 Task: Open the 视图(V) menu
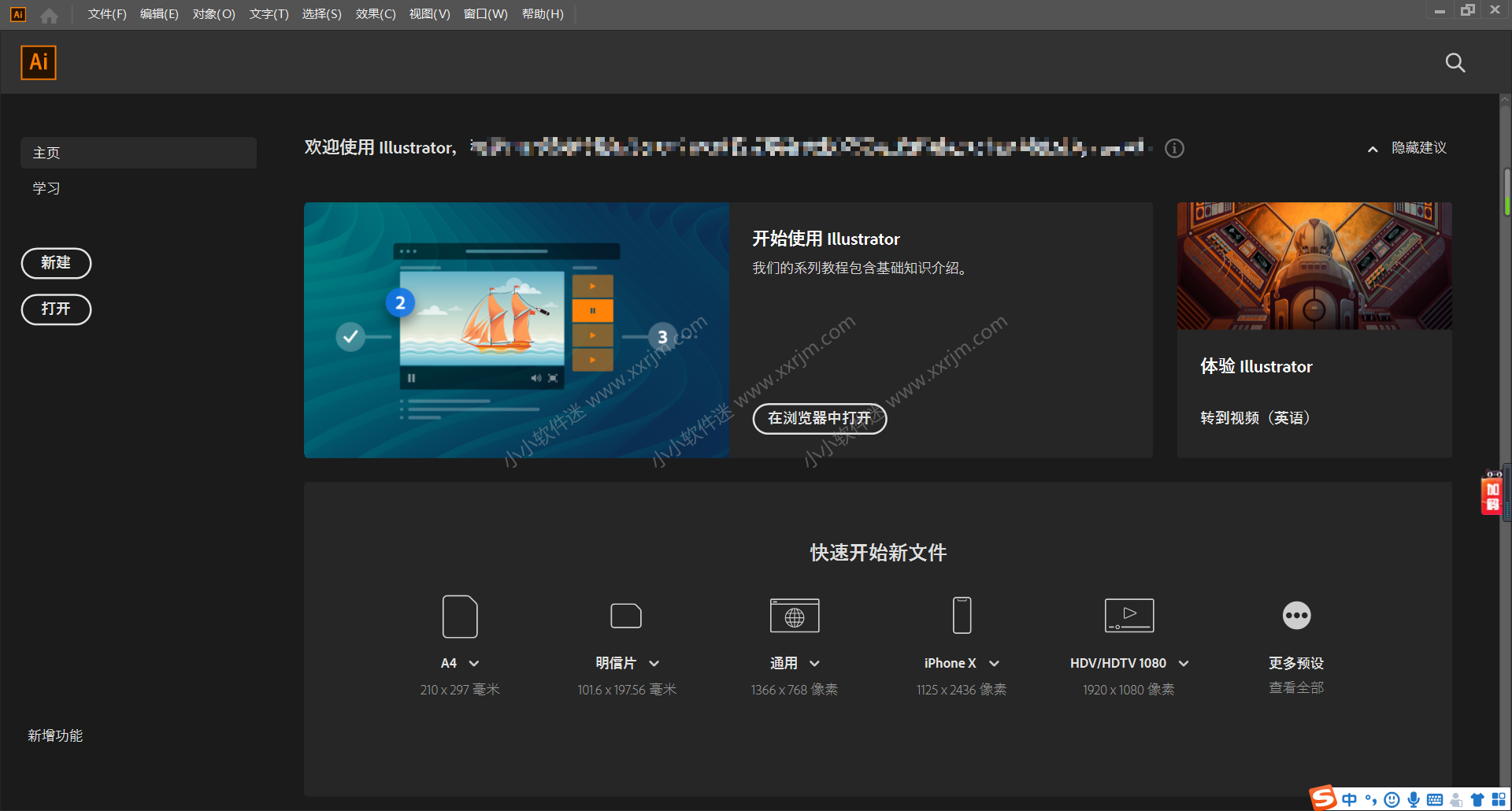click(429, 14)
